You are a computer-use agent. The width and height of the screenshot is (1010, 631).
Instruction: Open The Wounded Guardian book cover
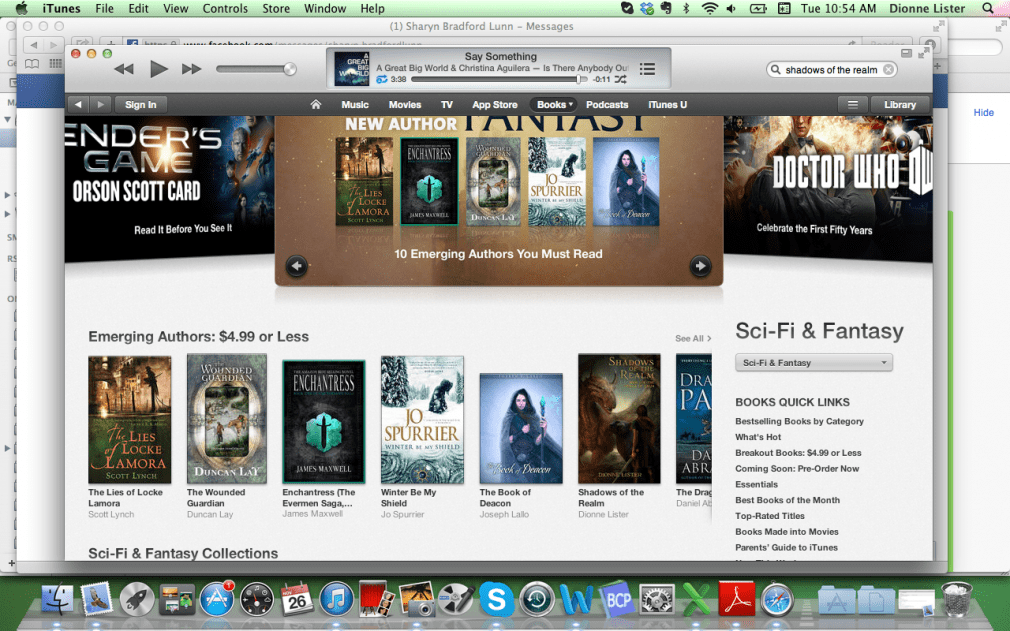coord(226,419)
